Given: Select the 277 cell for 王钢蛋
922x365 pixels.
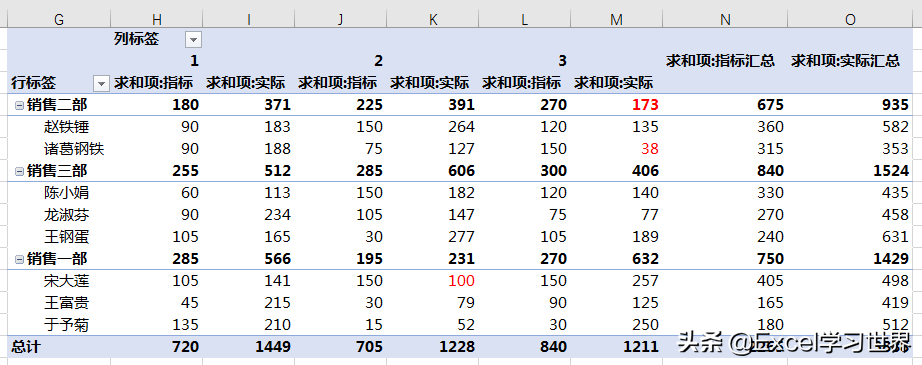Looking at the screenshot, I should click(433, 237).
